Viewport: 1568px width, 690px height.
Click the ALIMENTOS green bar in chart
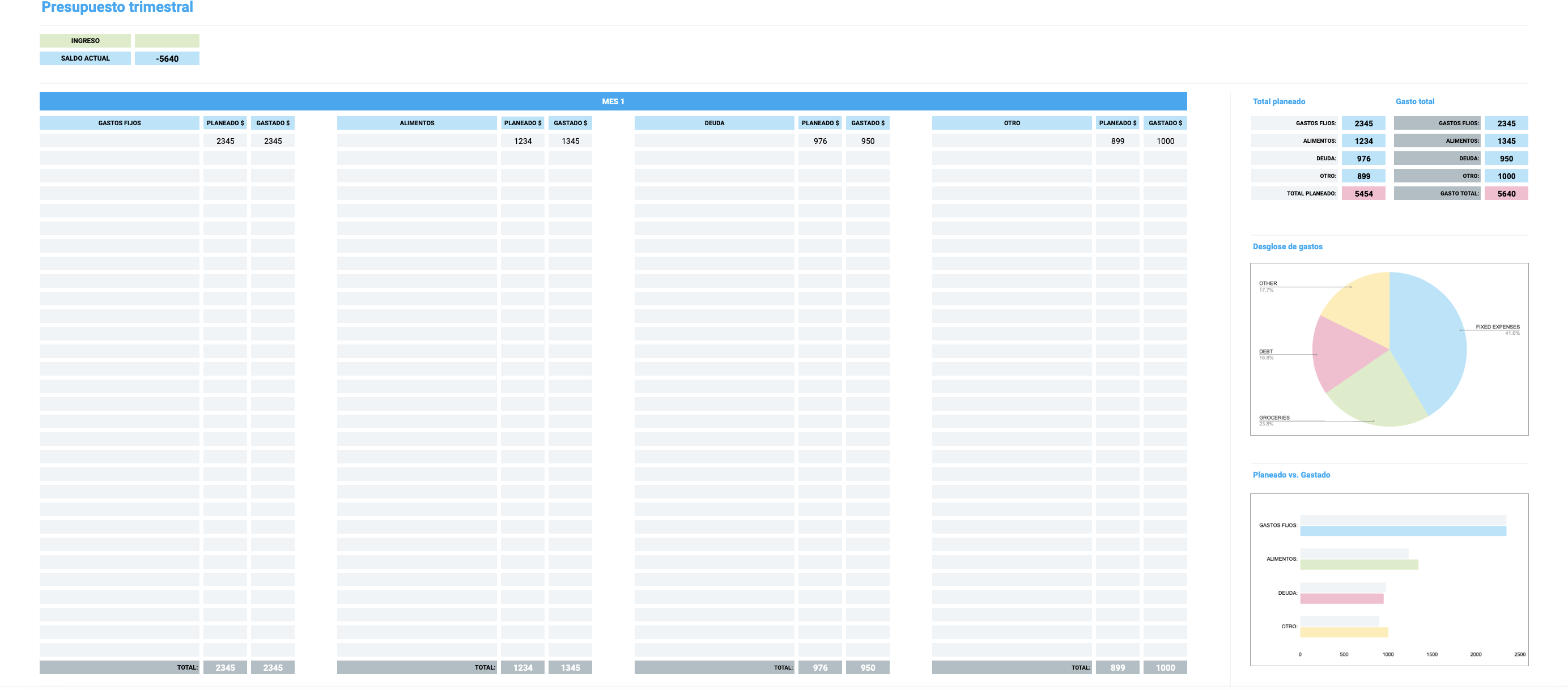[x=1359, y=565]
